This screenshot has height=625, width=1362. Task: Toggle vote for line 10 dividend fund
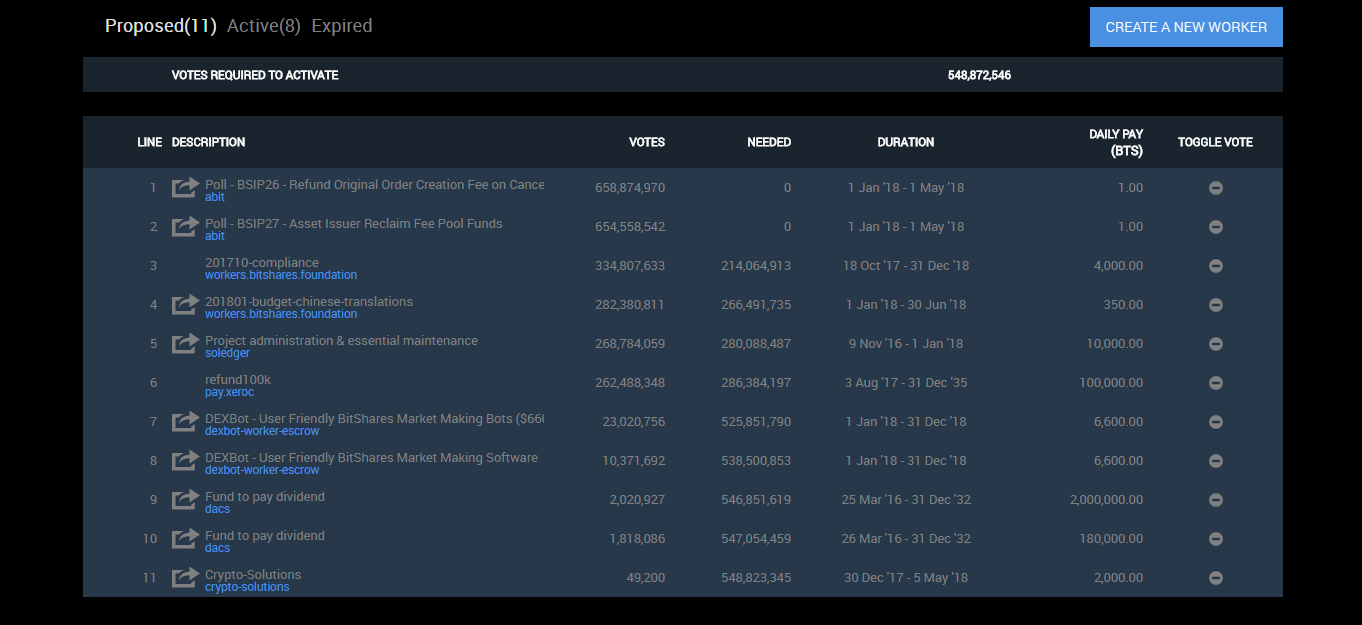point(1216,539)
